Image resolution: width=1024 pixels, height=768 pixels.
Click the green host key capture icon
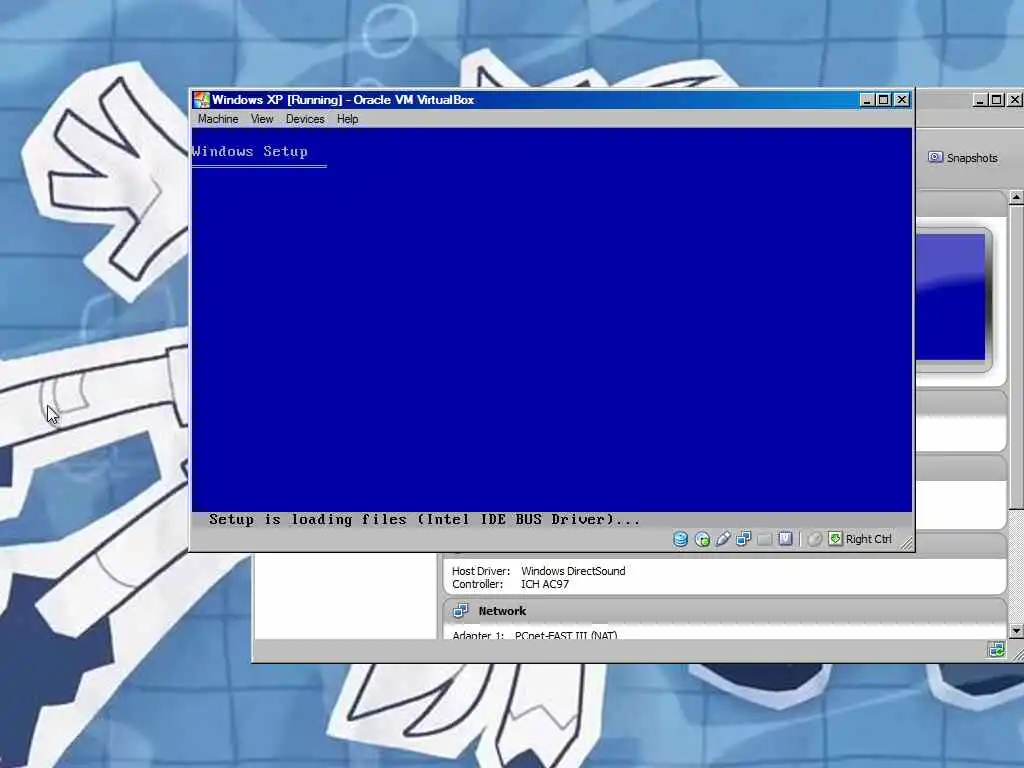point(835,539)
